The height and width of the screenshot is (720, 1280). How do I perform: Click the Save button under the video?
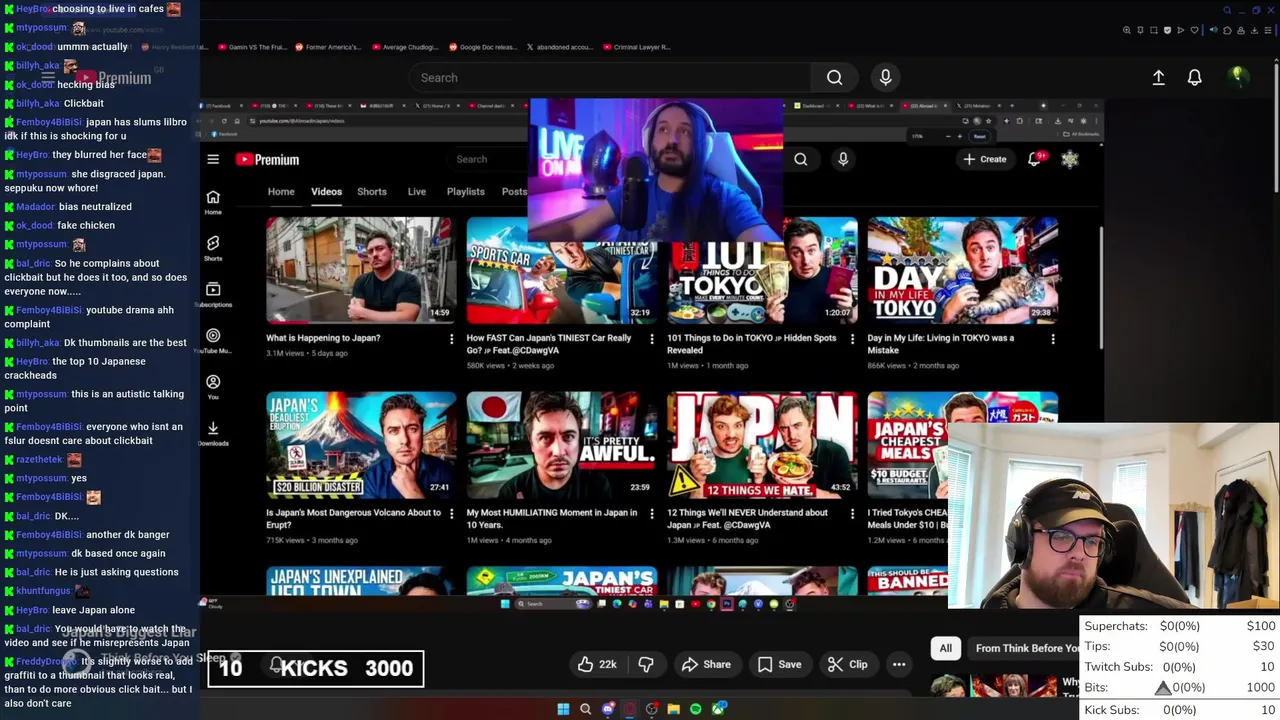(779, 664)
